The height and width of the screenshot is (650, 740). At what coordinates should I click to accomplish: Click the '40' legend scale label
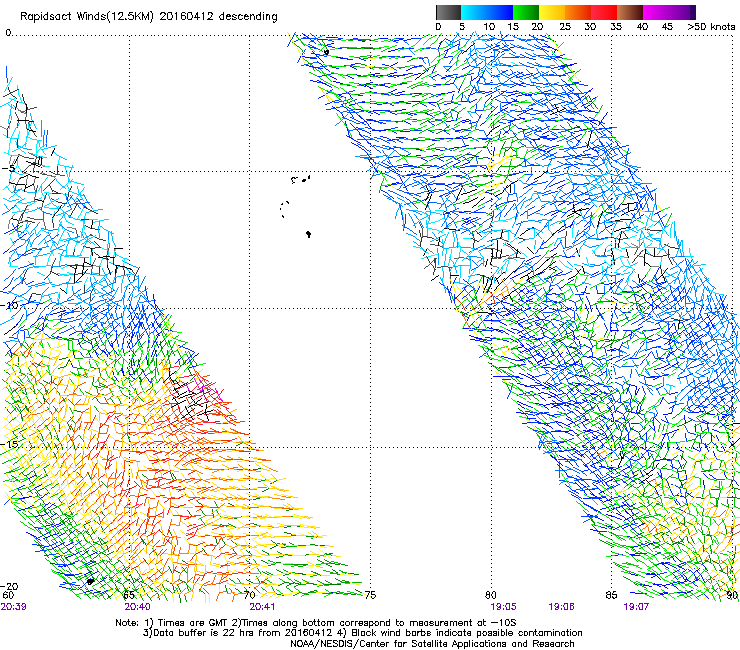(x=642, y=27)
